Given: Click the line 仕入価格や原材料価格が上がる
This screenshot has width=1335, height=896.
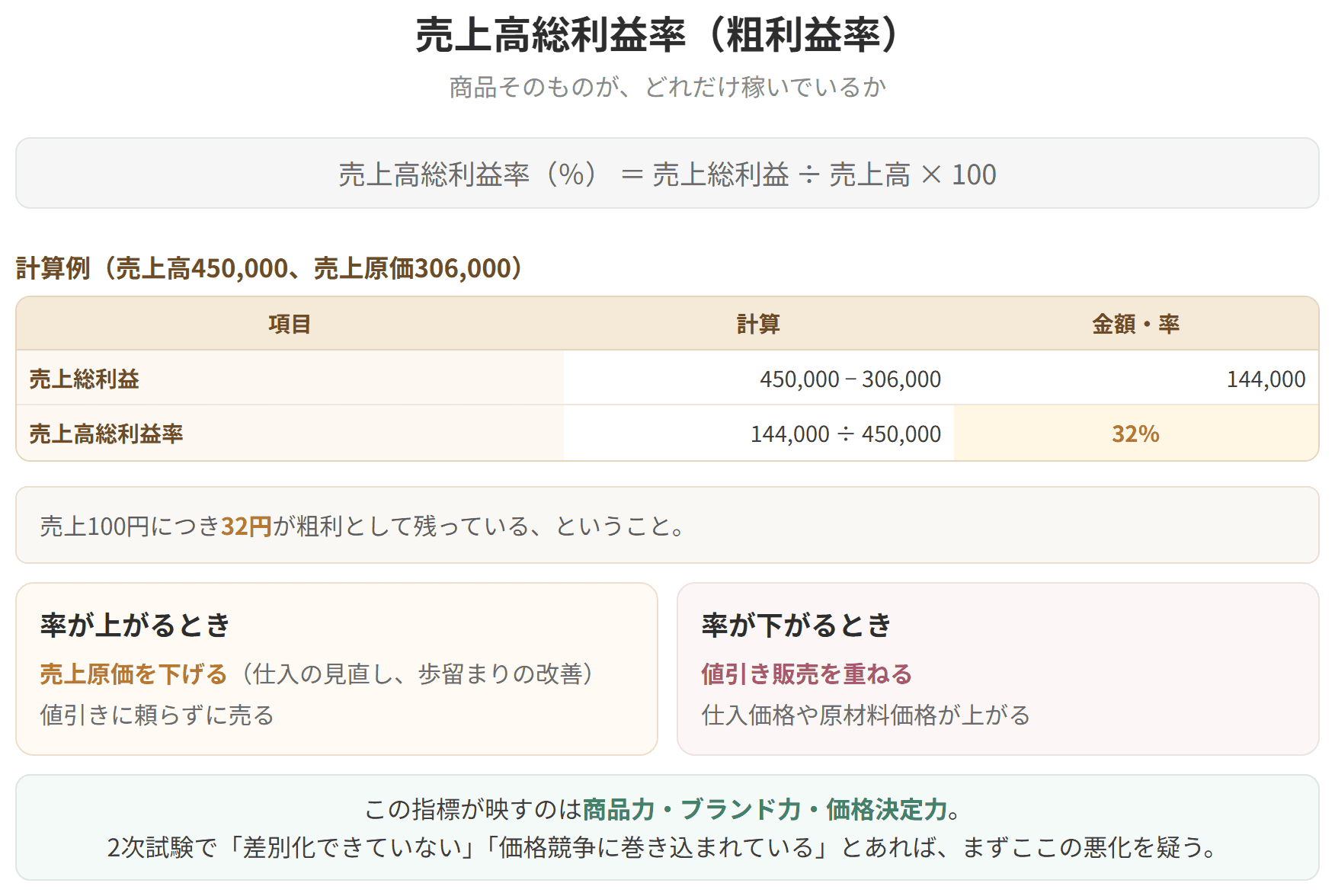Looking at the screenshot, I should [x=866, y=715].
